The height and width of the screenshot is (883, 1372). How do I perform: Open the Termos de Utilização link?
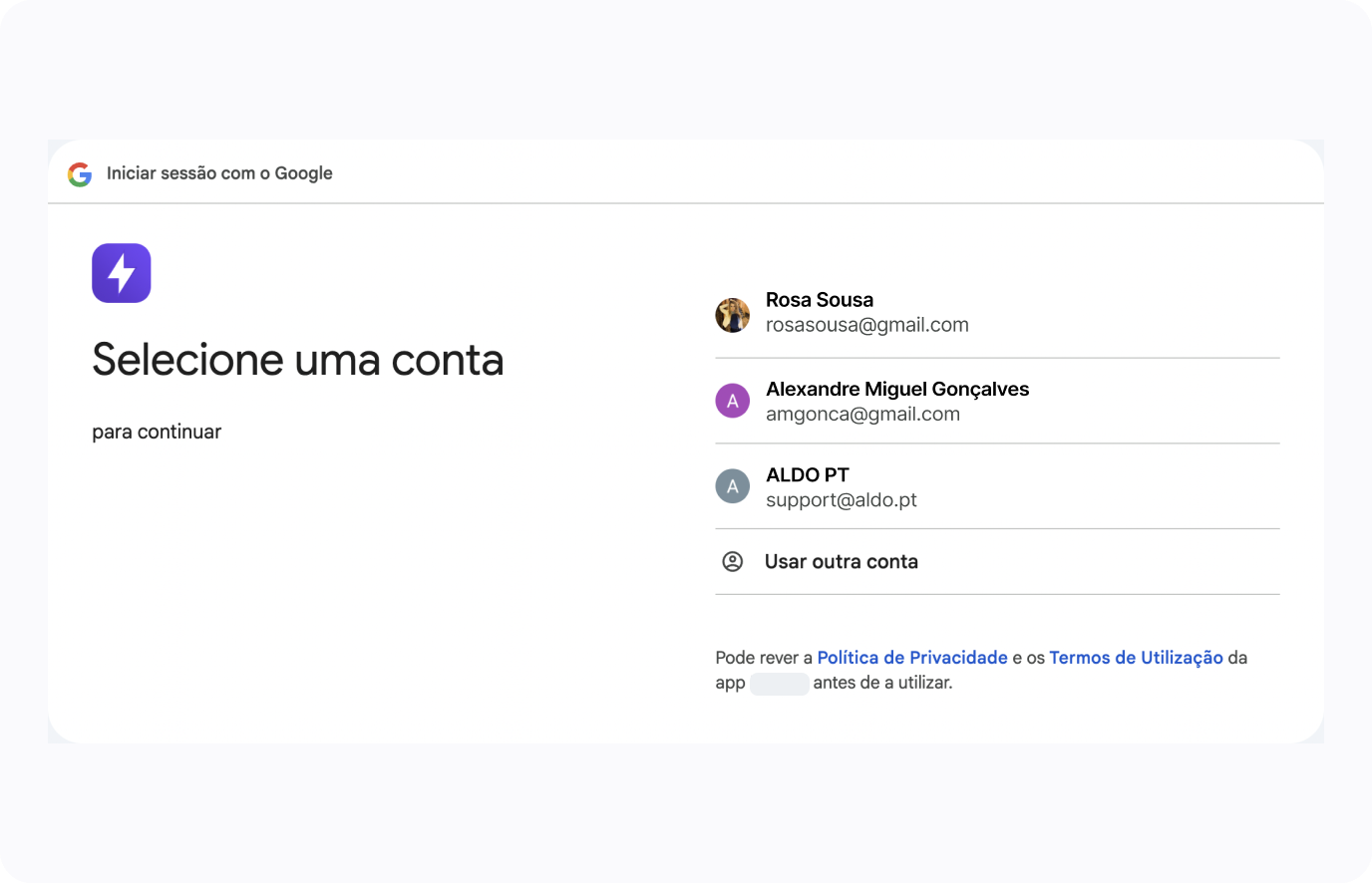[1136, 658]
